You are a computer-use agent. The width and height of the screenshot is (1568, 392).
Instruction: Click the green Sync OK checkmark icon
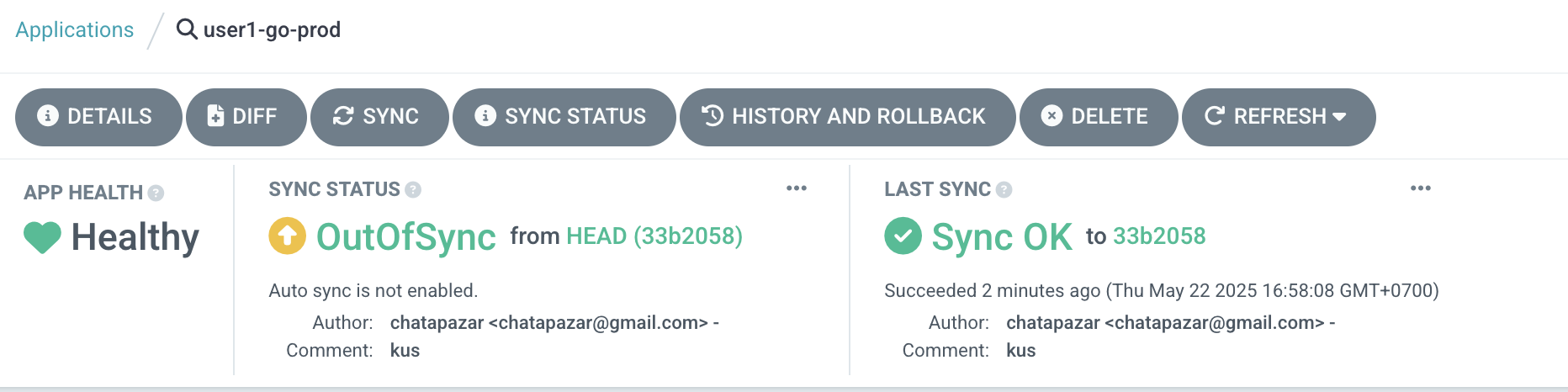coord(903,236)
